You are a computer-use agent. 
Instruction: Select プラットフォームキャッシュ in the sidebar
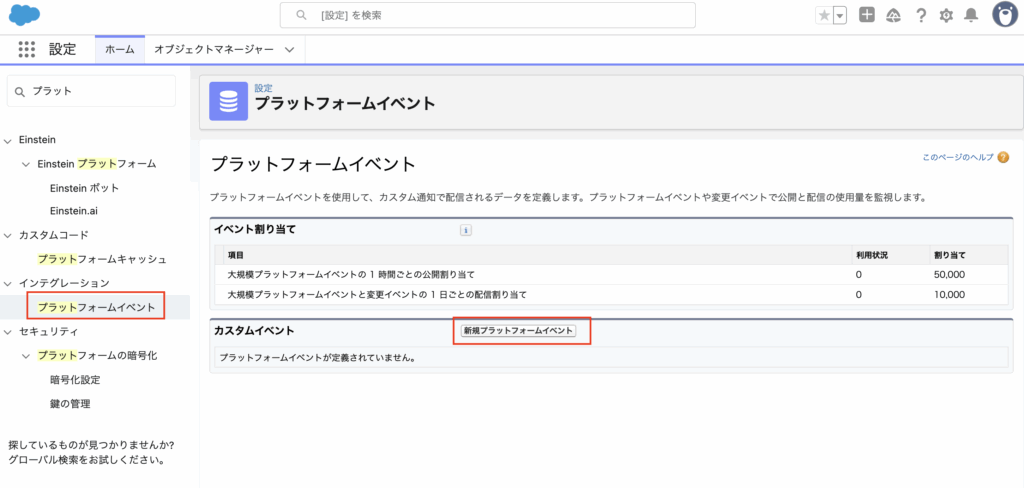[x=102, y=260]
